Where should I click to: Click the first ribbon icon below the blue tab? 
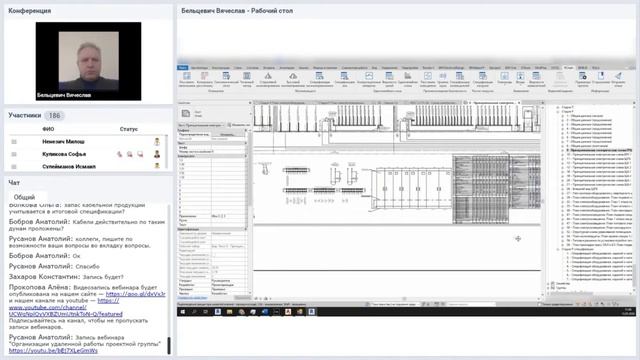click(187, 76)
